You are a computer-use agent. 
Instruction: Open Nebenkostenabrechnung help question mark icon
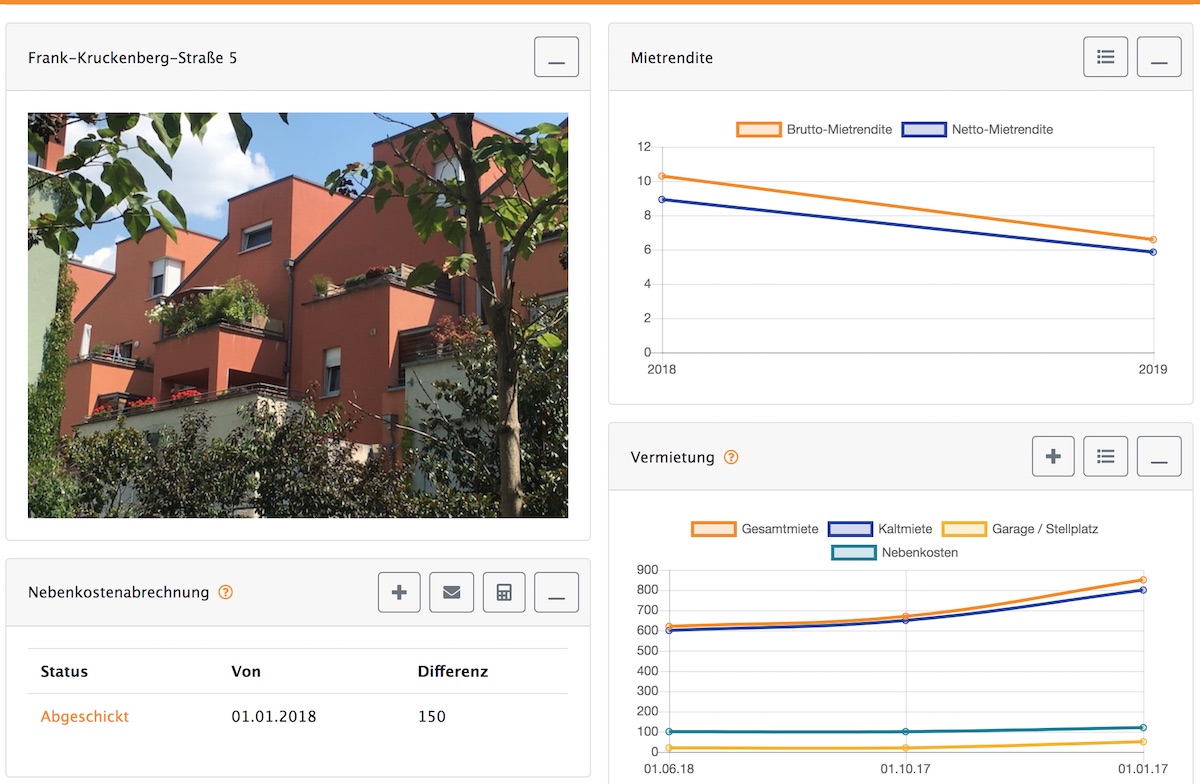click(x=225, y=592)
